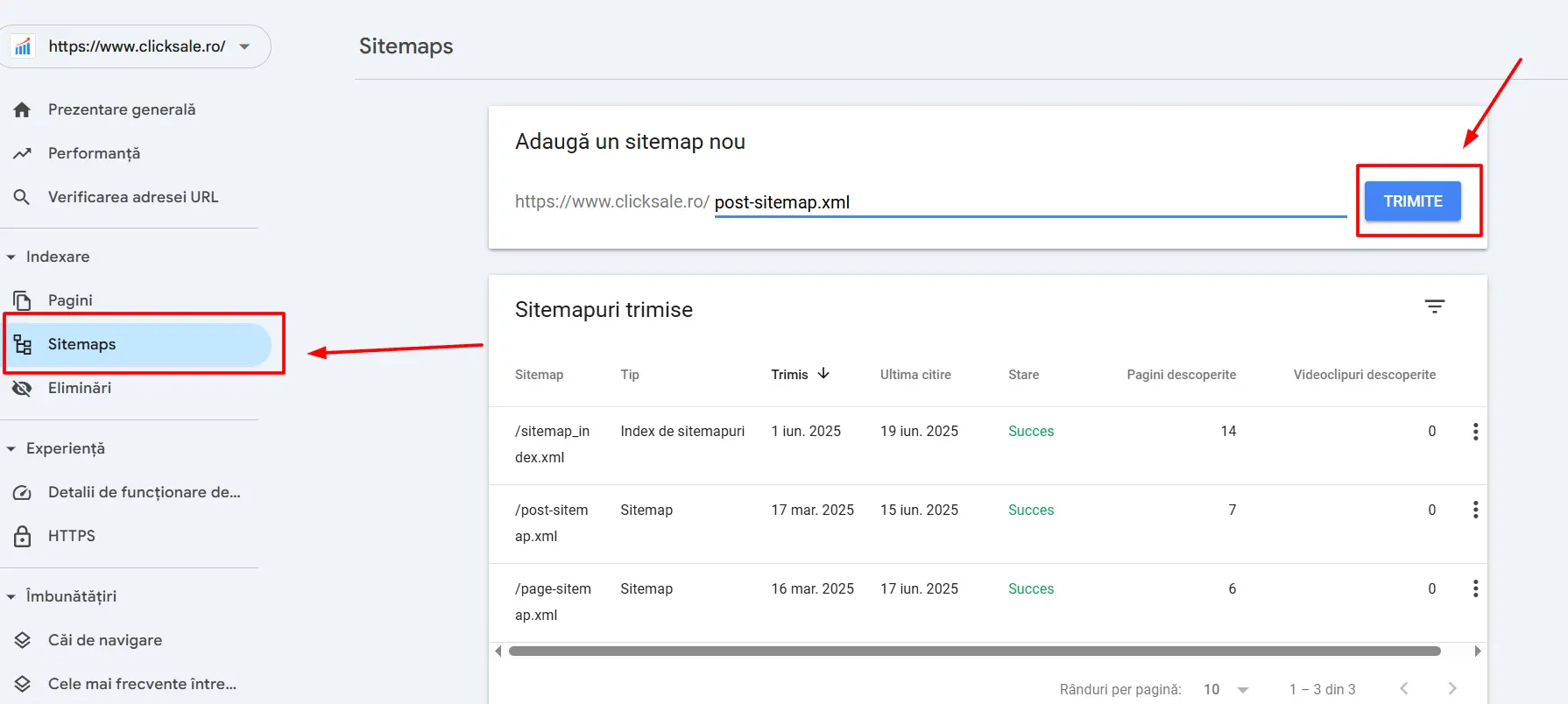Open the three-dot menu for the /post-sitemap.xml row

pyautogui.click(x=1475, y=510)
